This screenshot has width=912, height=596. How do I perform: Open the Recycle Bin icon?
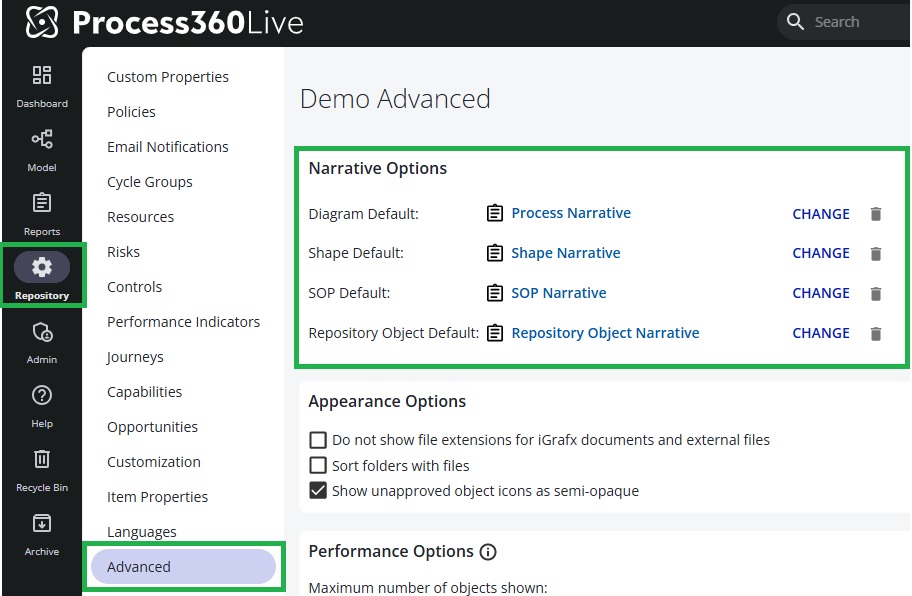(41, 460)
